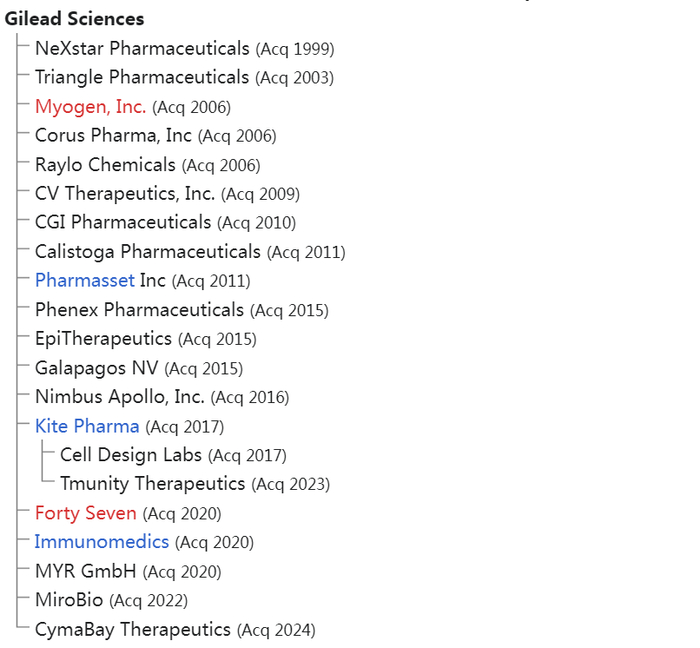The image size is (700, 648).
Task: Click Corus Pharma, Inc entry
Action: pos(113,136)
